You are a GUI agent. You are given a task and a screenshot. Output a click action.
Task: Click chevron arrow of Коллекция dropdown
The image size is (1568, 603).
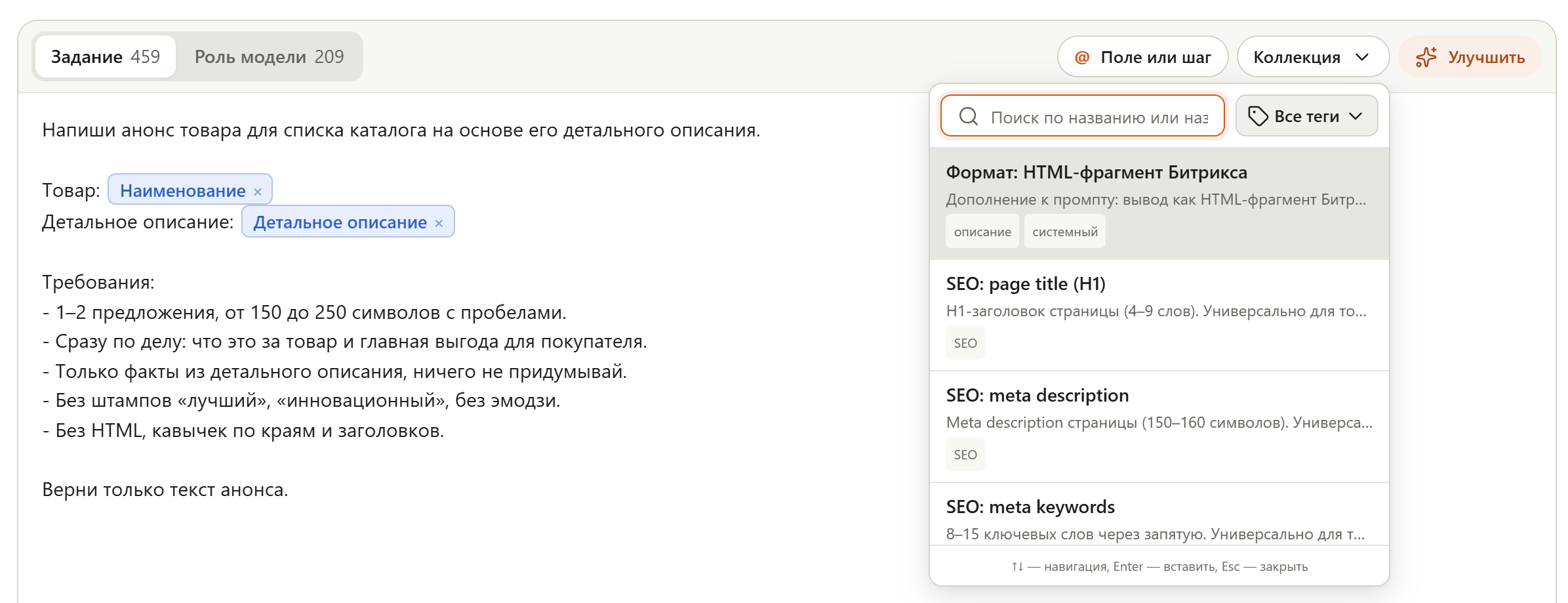tap(1363, 57)
